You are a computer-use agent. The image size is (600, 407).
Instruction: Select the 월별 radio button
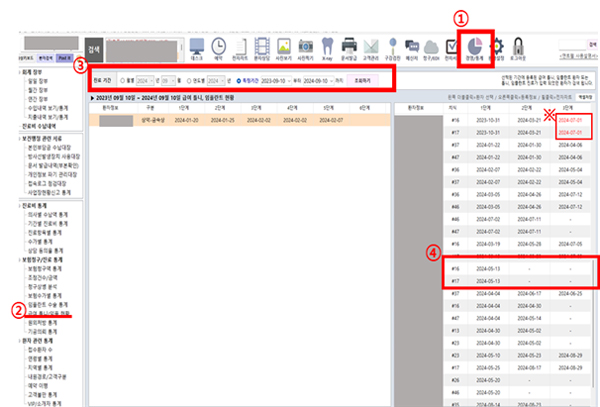coord(122,81)
